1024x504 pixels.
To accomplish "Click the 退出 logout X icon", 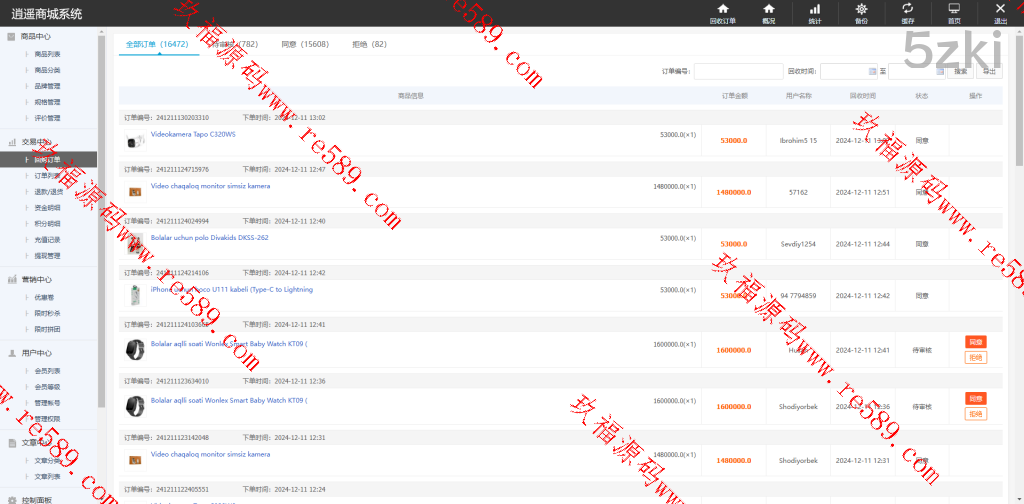I will [1000, 13].
